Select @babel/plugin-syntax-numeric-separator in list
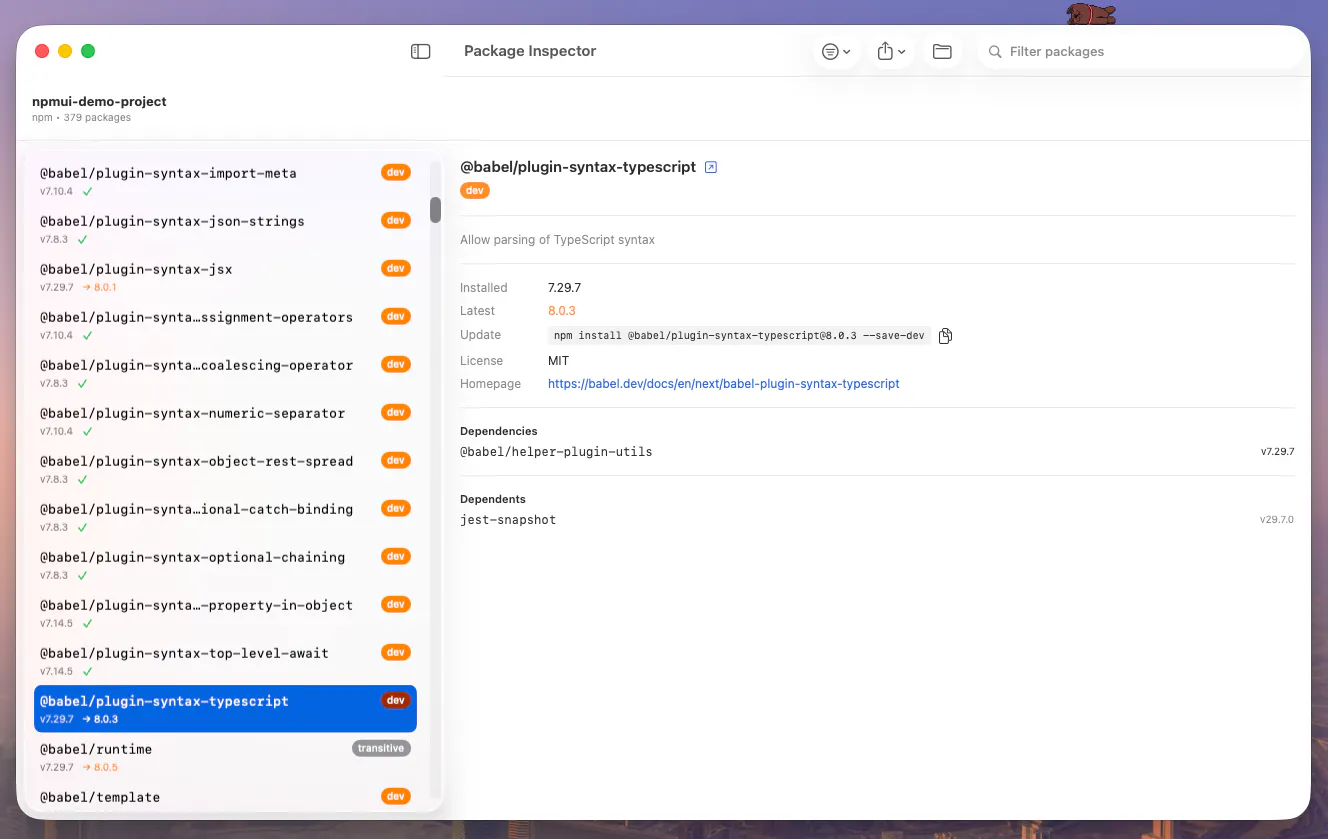The width and height of the screenshot is (1328, 839). coord(225,421)
